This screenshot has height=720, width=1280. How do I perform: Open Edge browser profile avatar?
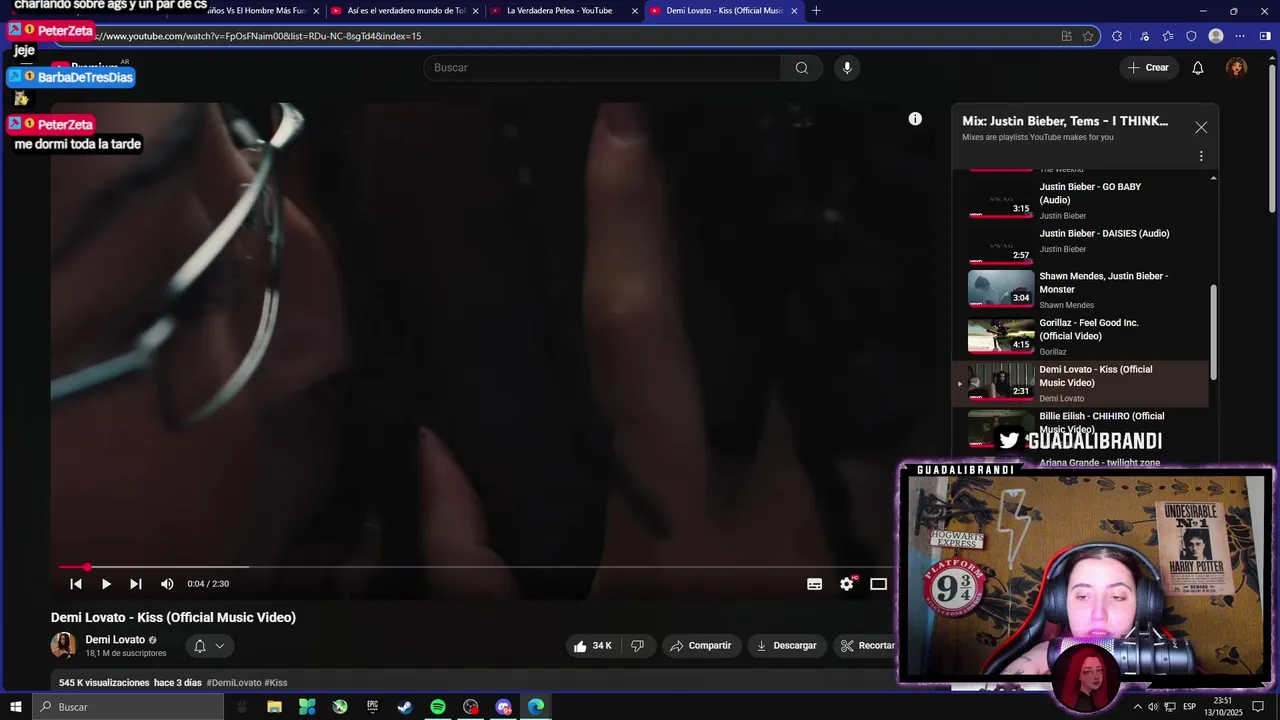(1216, 36)
